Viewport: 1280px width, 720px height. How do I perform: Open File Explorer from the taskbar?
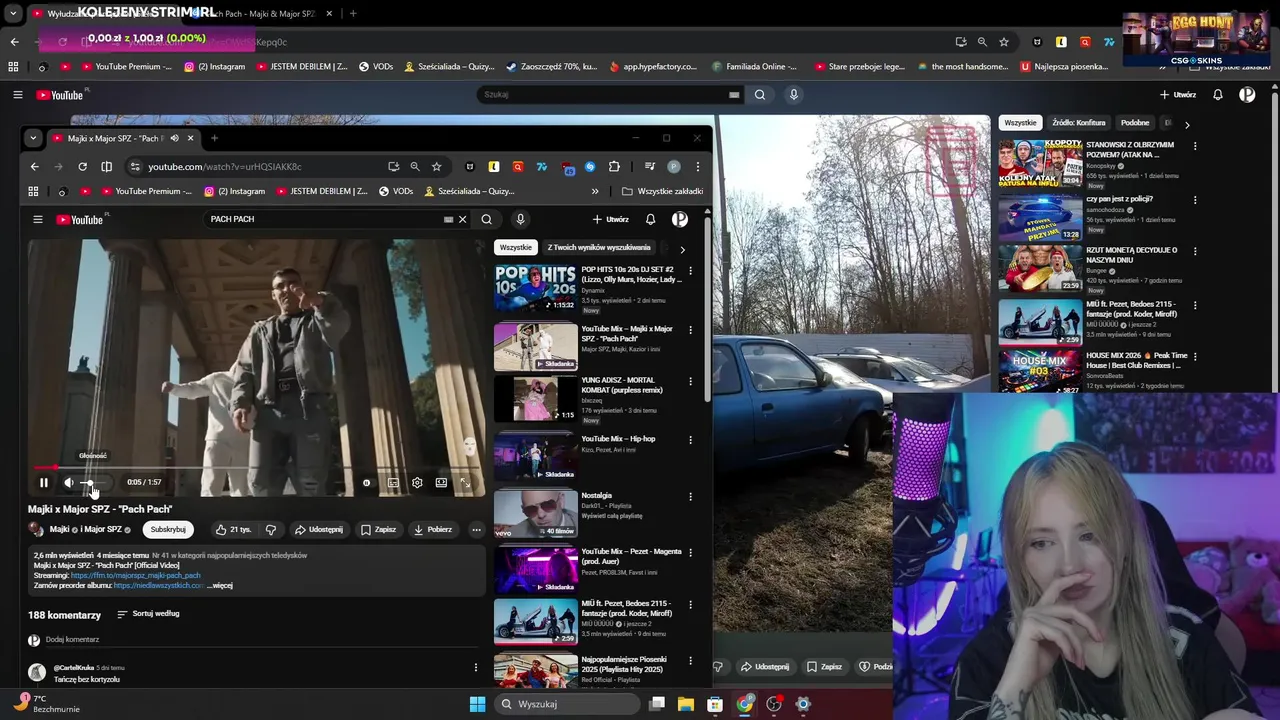686,704
